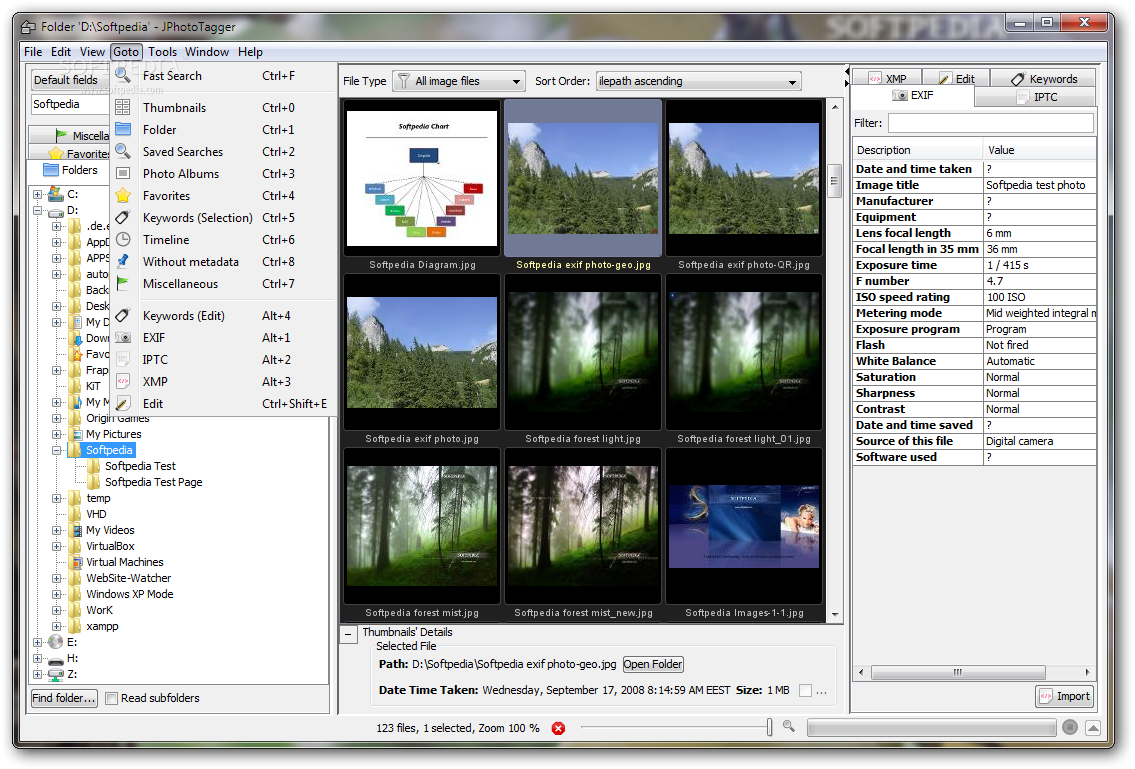1135x769 pixels.
Task: Switch to the Keywords tab
Action: click(1043, 78)
